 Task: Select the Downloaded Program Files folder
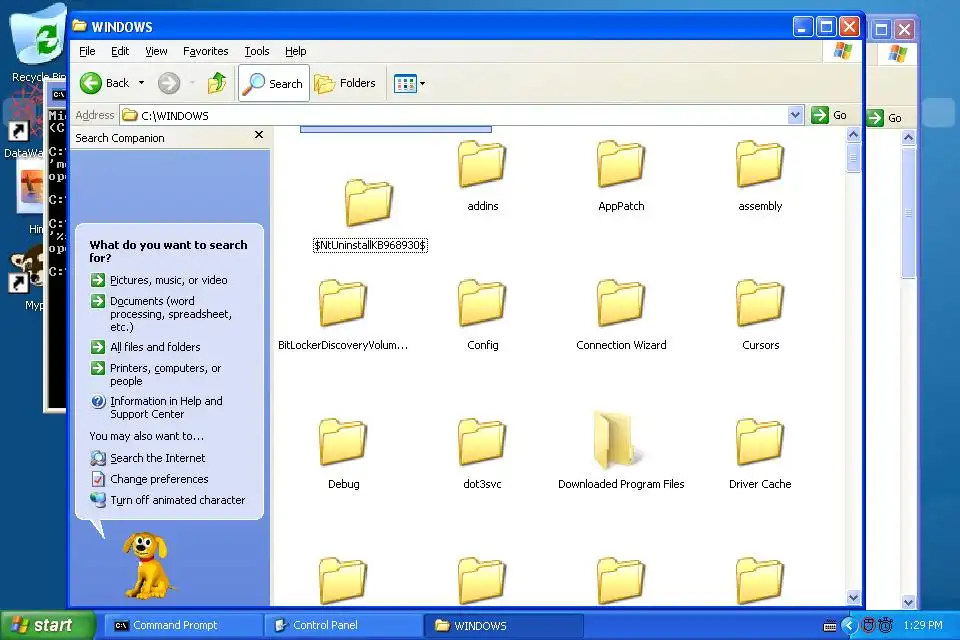tap(621, 451)
